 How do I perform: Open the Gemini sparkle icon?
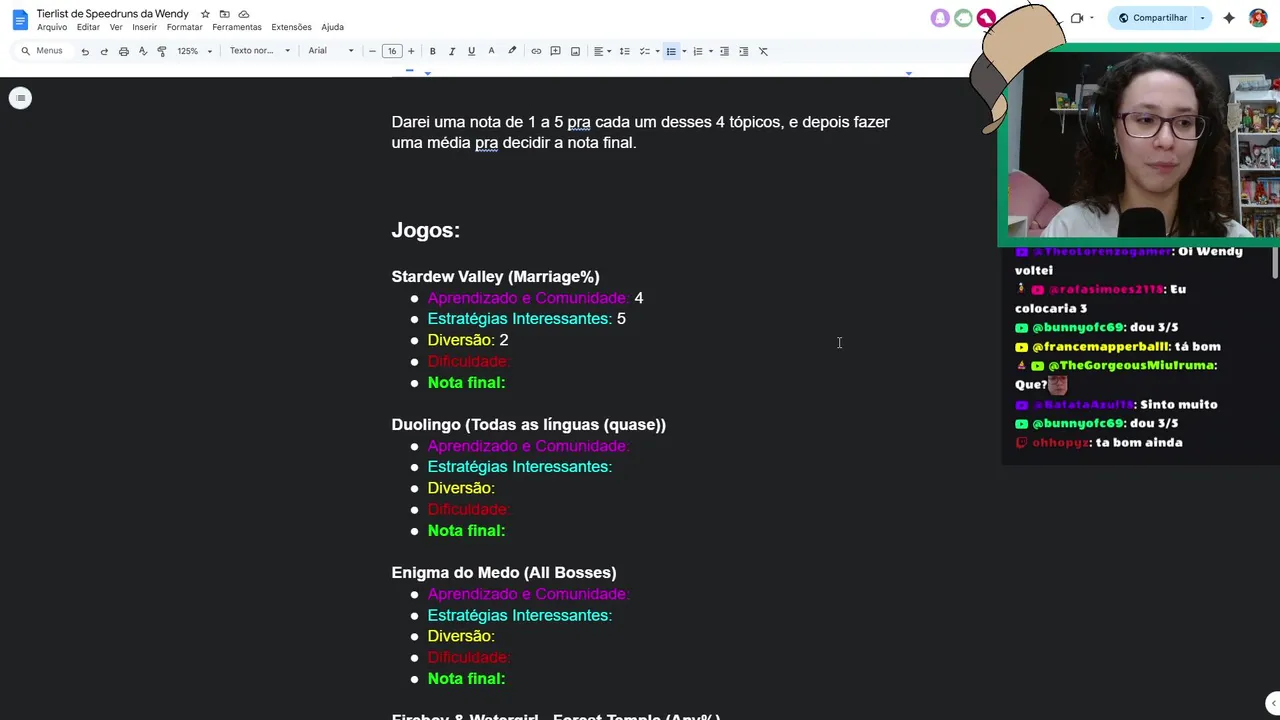(1229, 18)
